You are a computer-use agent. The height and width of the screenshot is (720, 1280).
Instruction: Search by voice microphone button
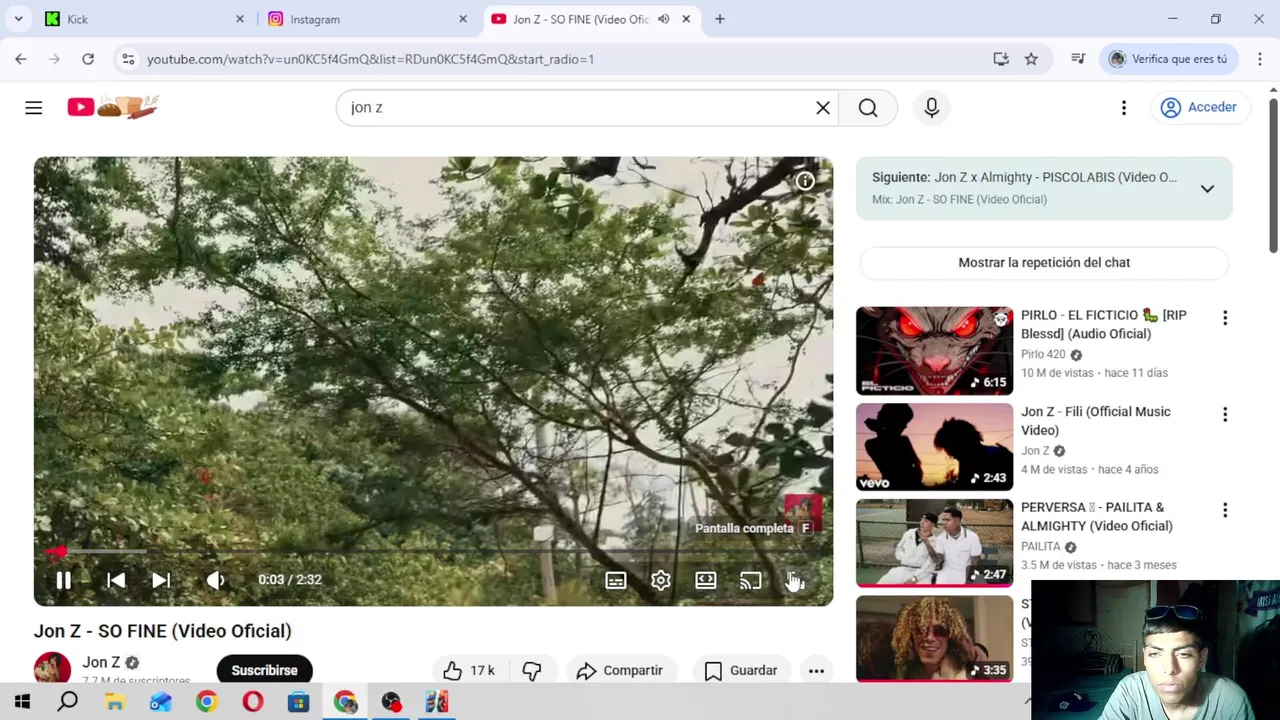[932, 107]
